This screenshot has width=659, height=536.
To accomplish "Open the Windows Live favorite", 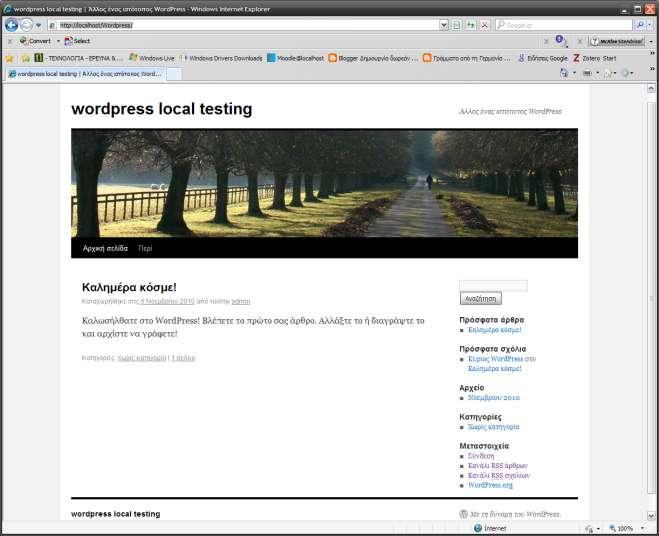I will pos(151,58).
